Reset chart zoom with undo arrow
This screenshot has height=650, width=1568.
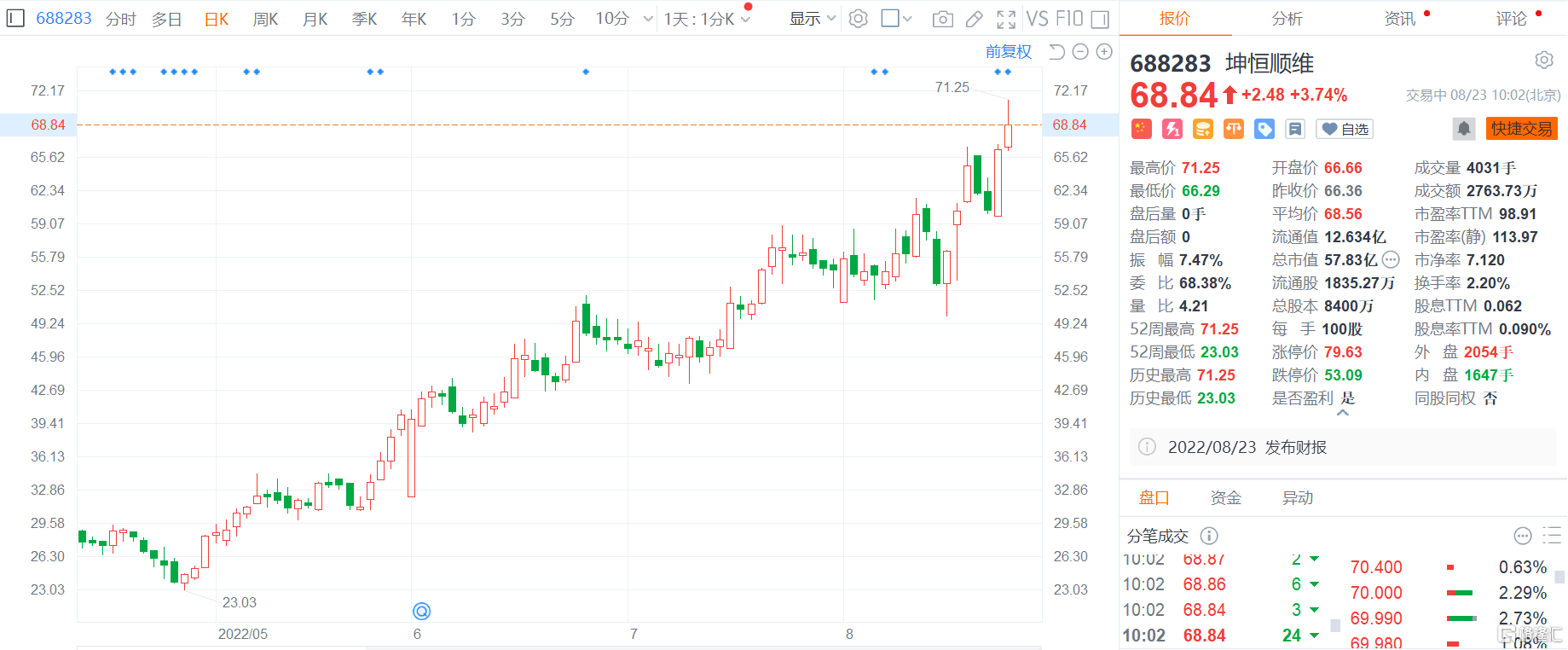(1056, 52)
